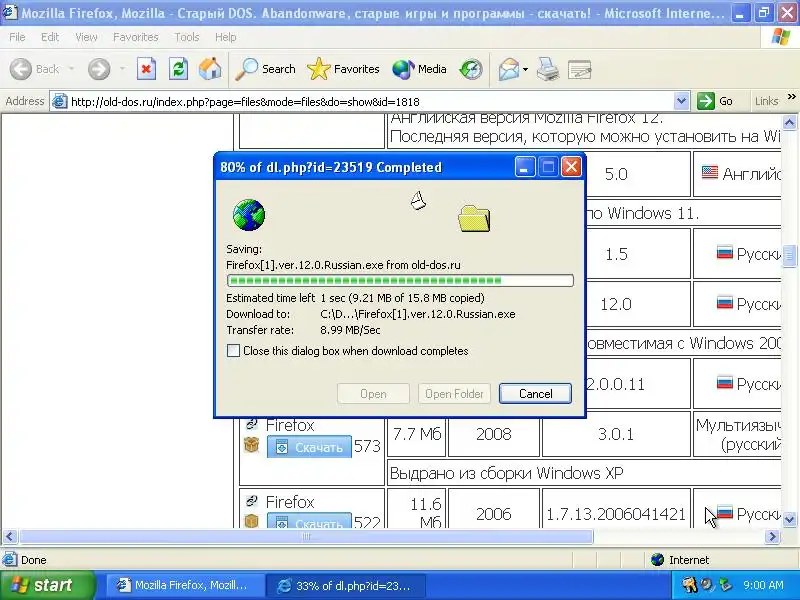Image resolution: width=800 pixels, height=600 pixels.
Task: Click the globe icon in download dialog
Action: (249, 215)
